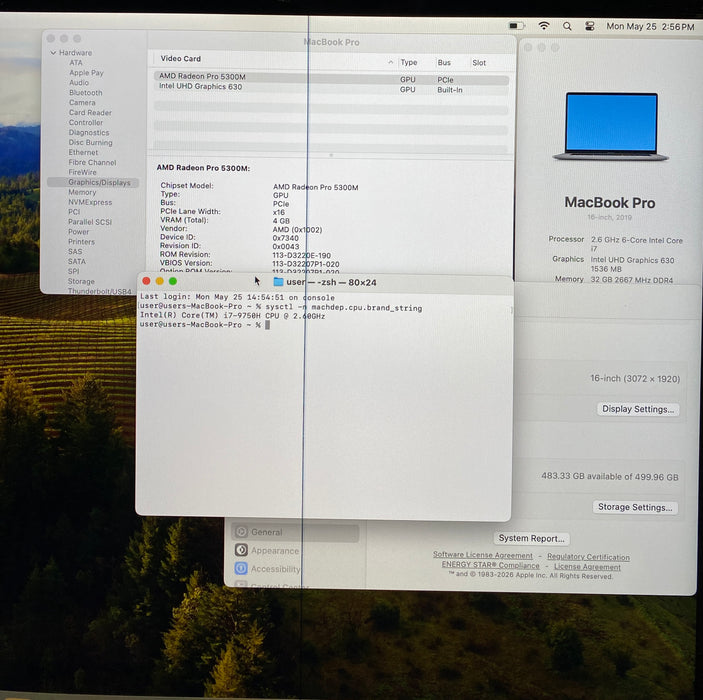Select NVMExpress in hardware list
The width and height of the screenshot is (703, 700).
(x=90, y=202)
